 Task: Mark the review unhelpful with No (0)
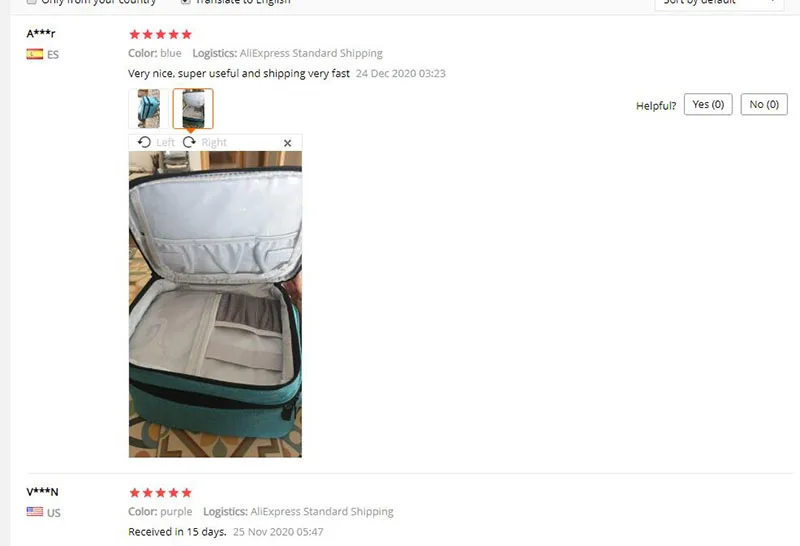click(x=764, y=104)
